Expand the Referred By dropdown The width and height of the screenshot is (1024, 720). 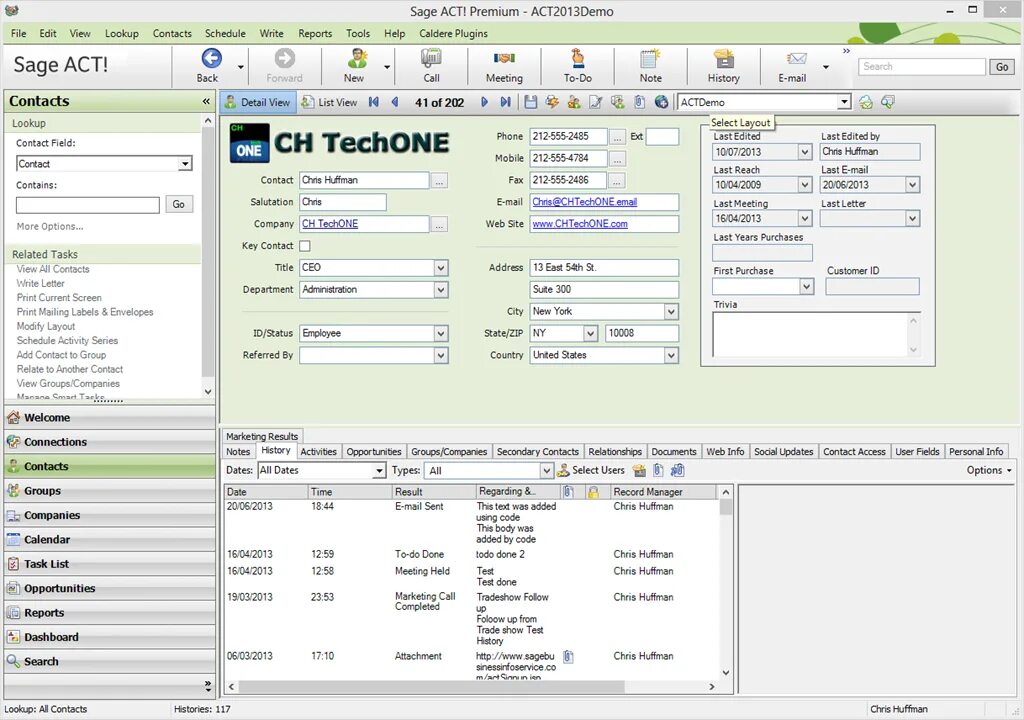441,355
